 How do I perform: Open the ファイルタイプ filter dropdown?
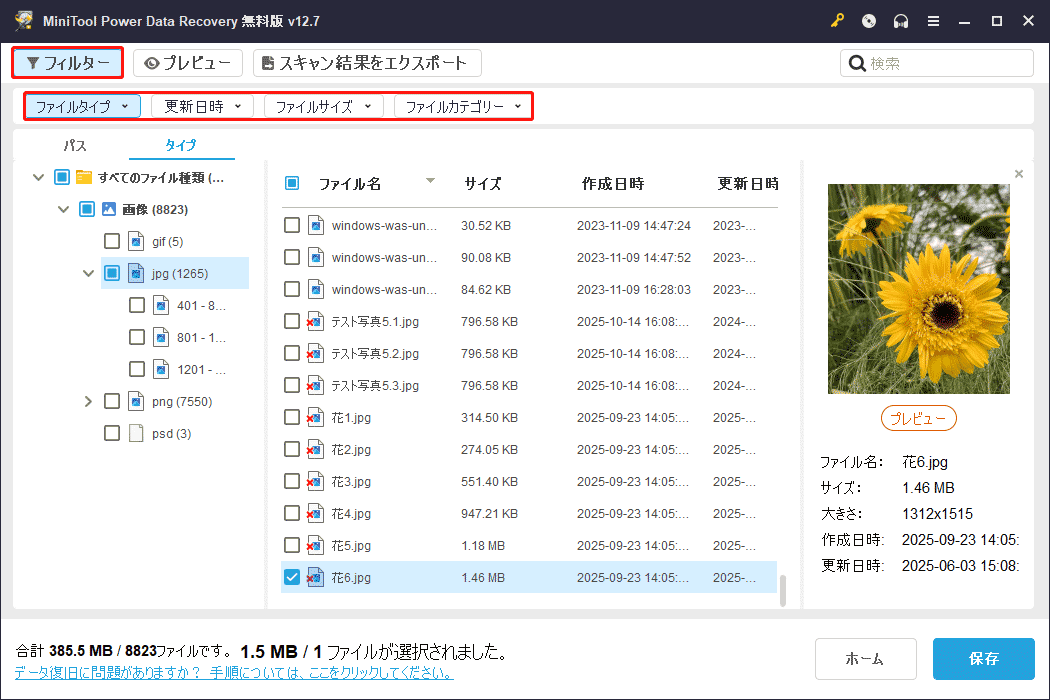(81, 105)
